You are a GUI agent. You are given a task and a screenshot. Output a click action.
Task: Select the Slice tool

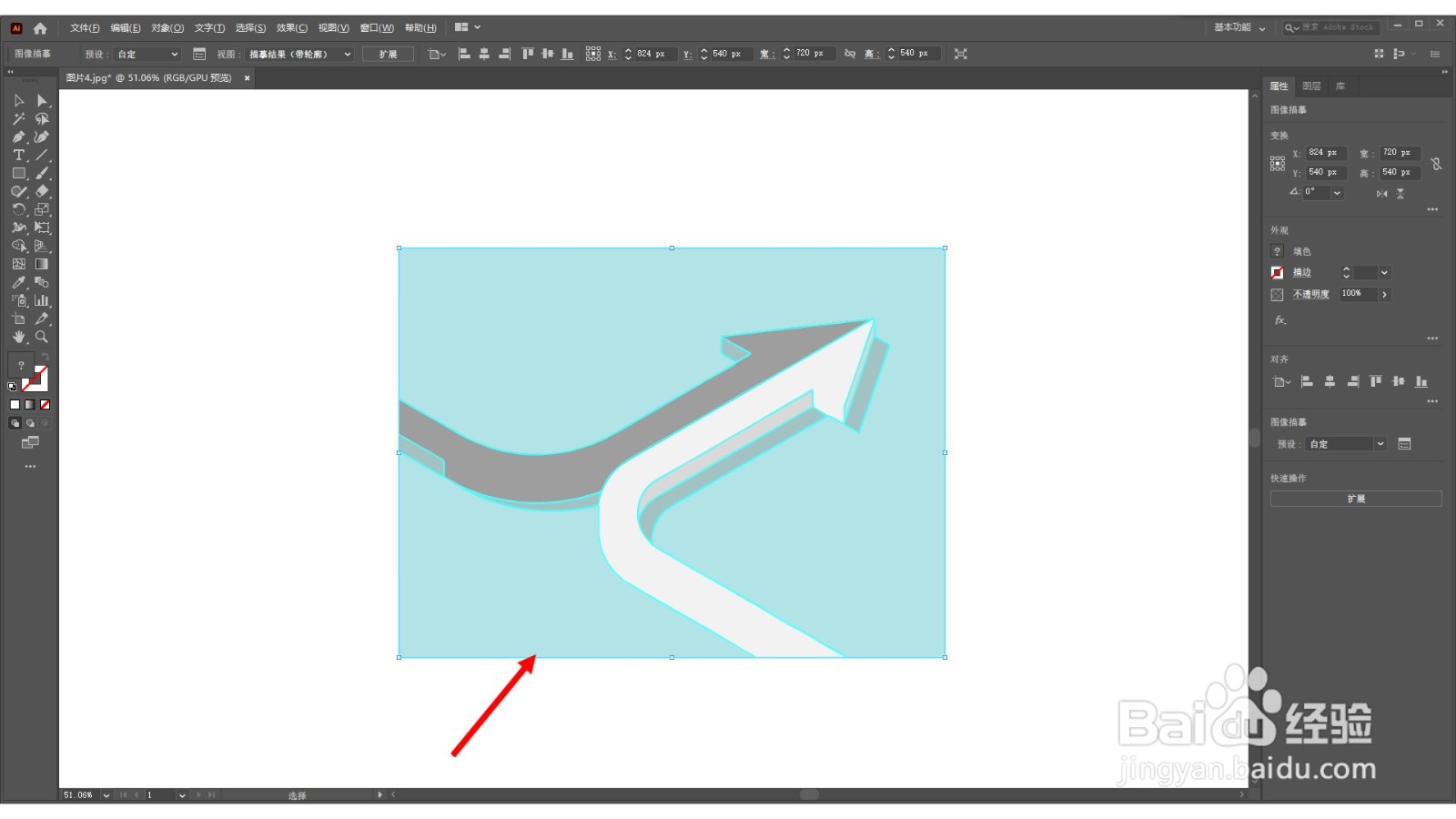point(42,319)
